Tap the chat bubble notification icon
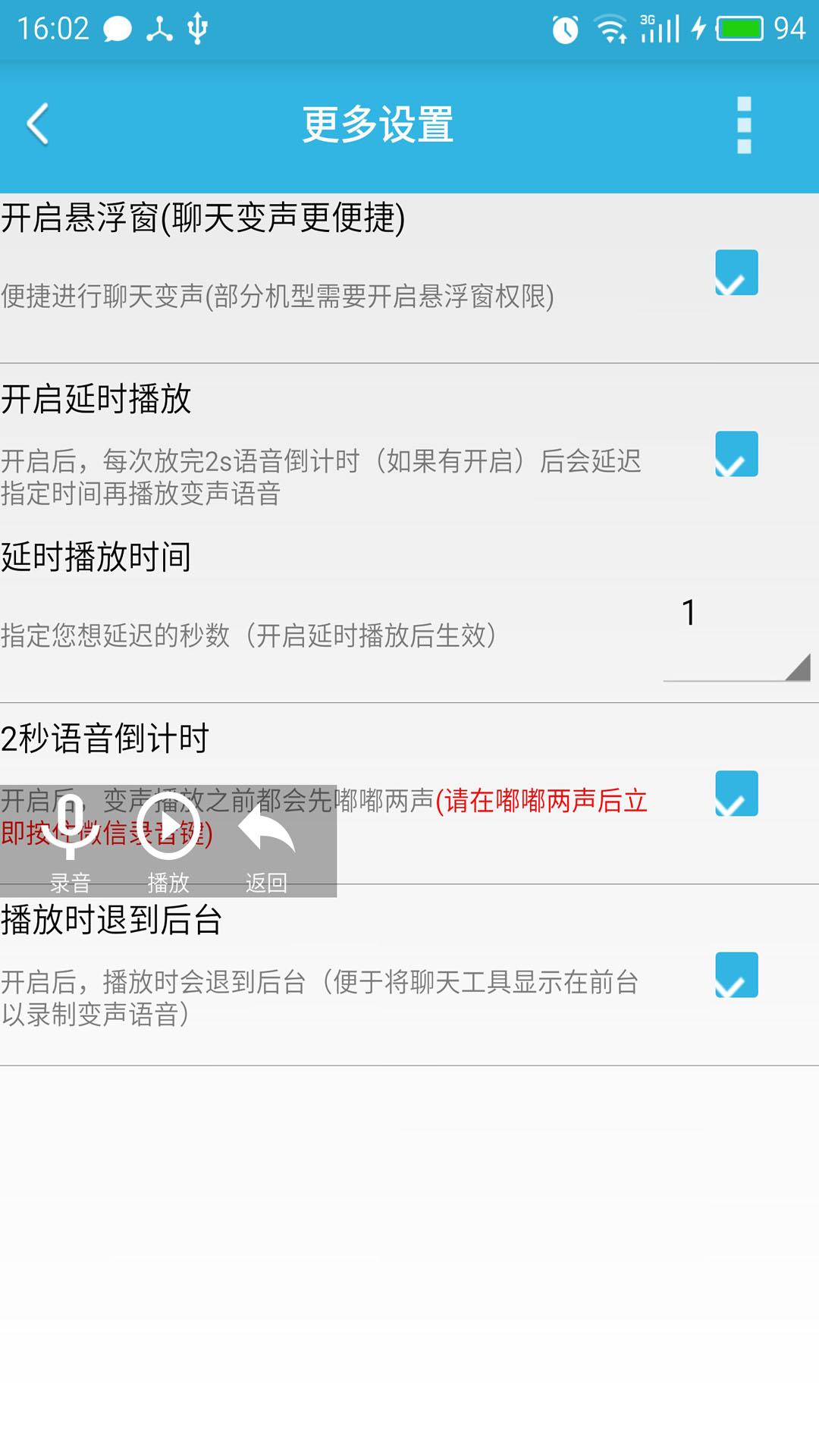 click(x=118, y=30)
